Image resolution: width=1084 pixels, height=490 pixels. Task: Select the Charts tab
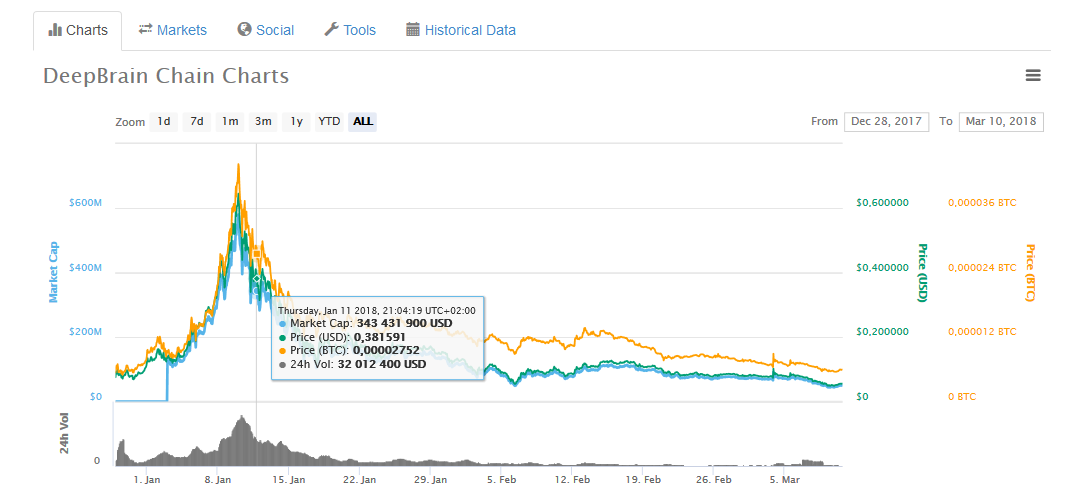click(77, 30)
